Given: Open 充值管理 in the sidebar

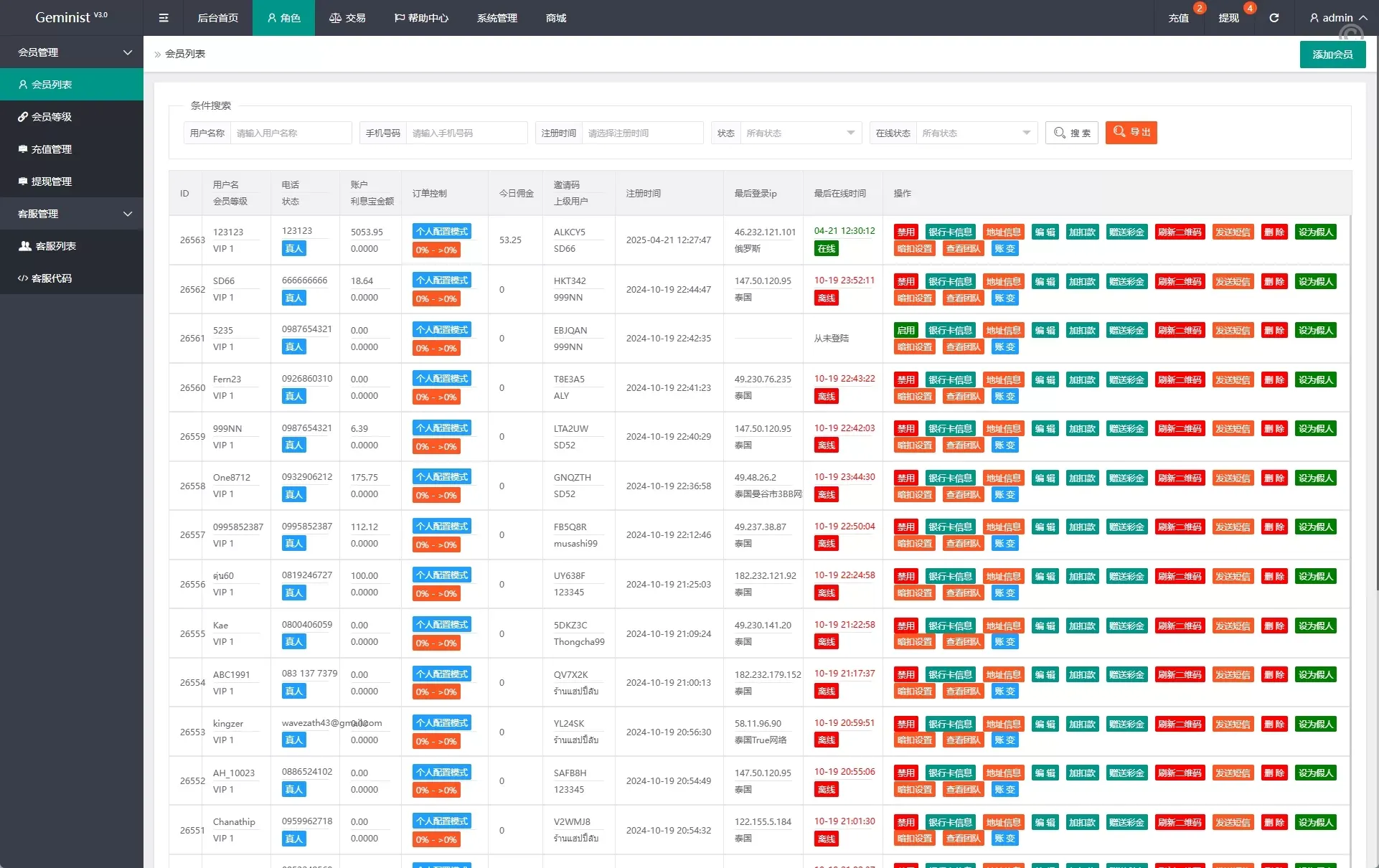Looking at the screenshot, I should pyautogui.click(x=52, y=149).
